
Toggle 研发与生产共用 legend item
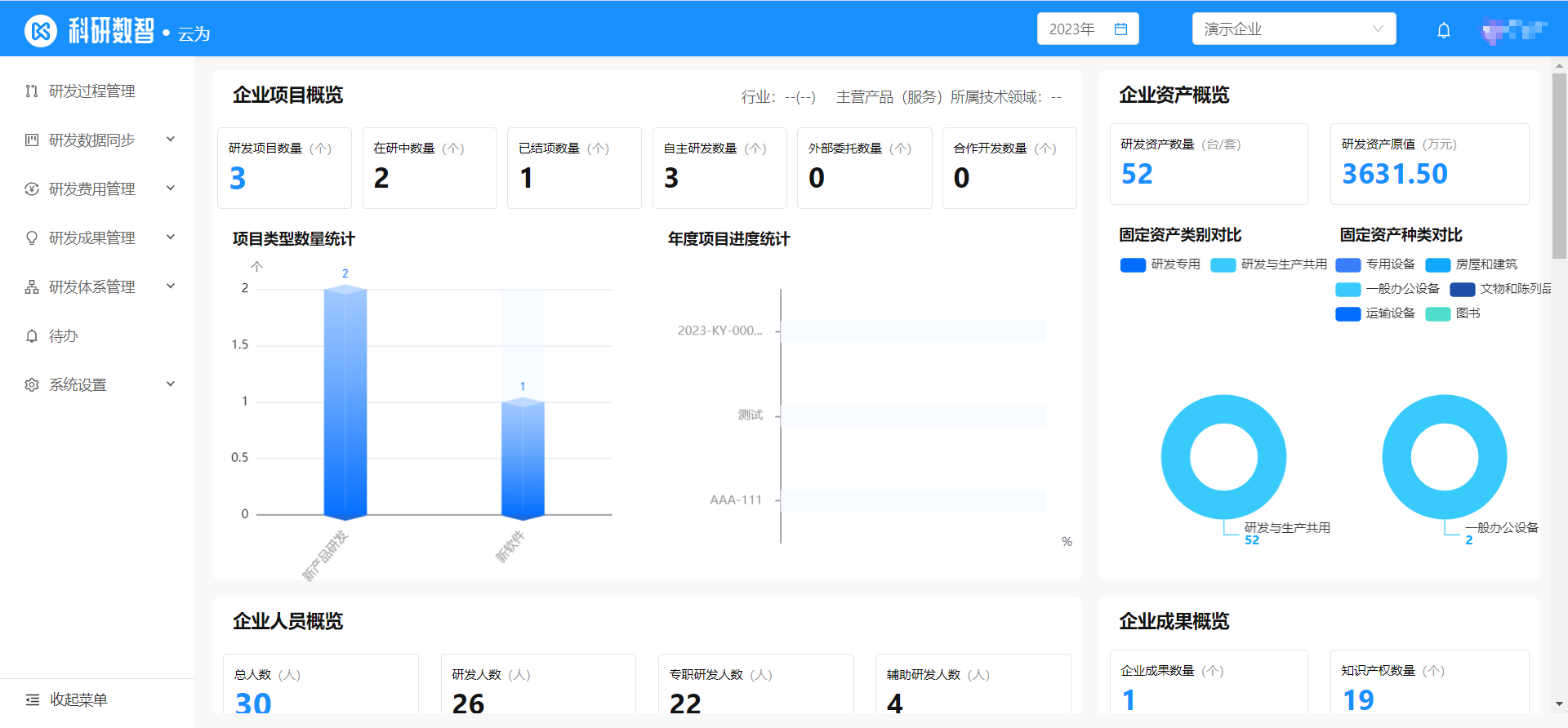1269,264
